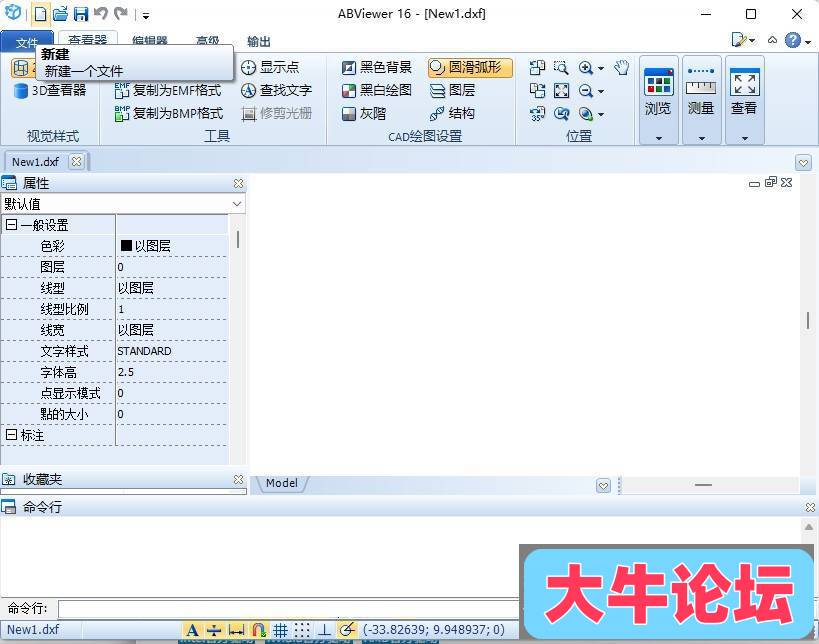Click the previous zoom view icon
Viewport: 819px width, 644px height.
pyautogui.click(x=561, y=114)
